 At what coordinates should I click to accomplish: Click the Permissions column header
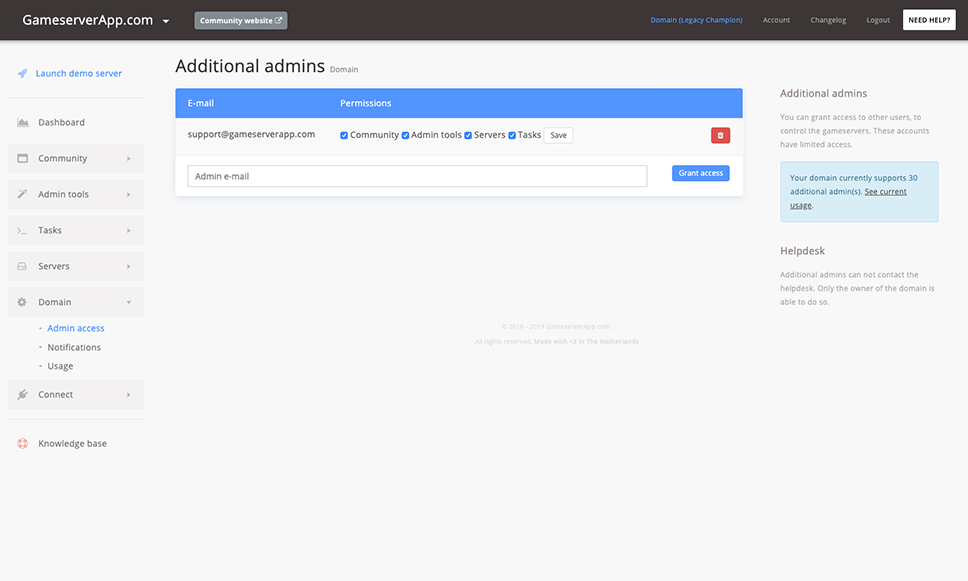[x=365, y=103]
